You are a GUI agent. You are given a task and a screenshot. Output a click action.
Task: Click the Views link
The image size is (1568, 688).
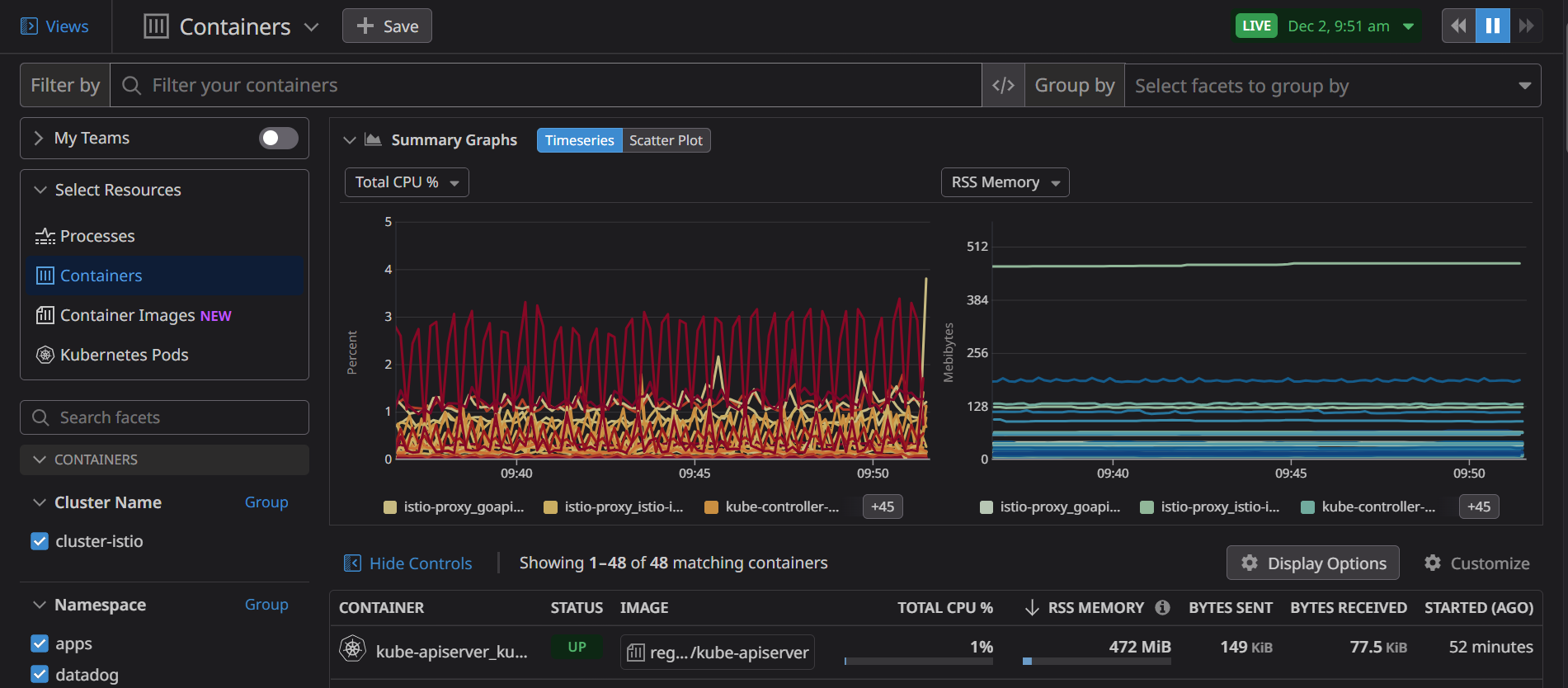[x=67, y=26]
